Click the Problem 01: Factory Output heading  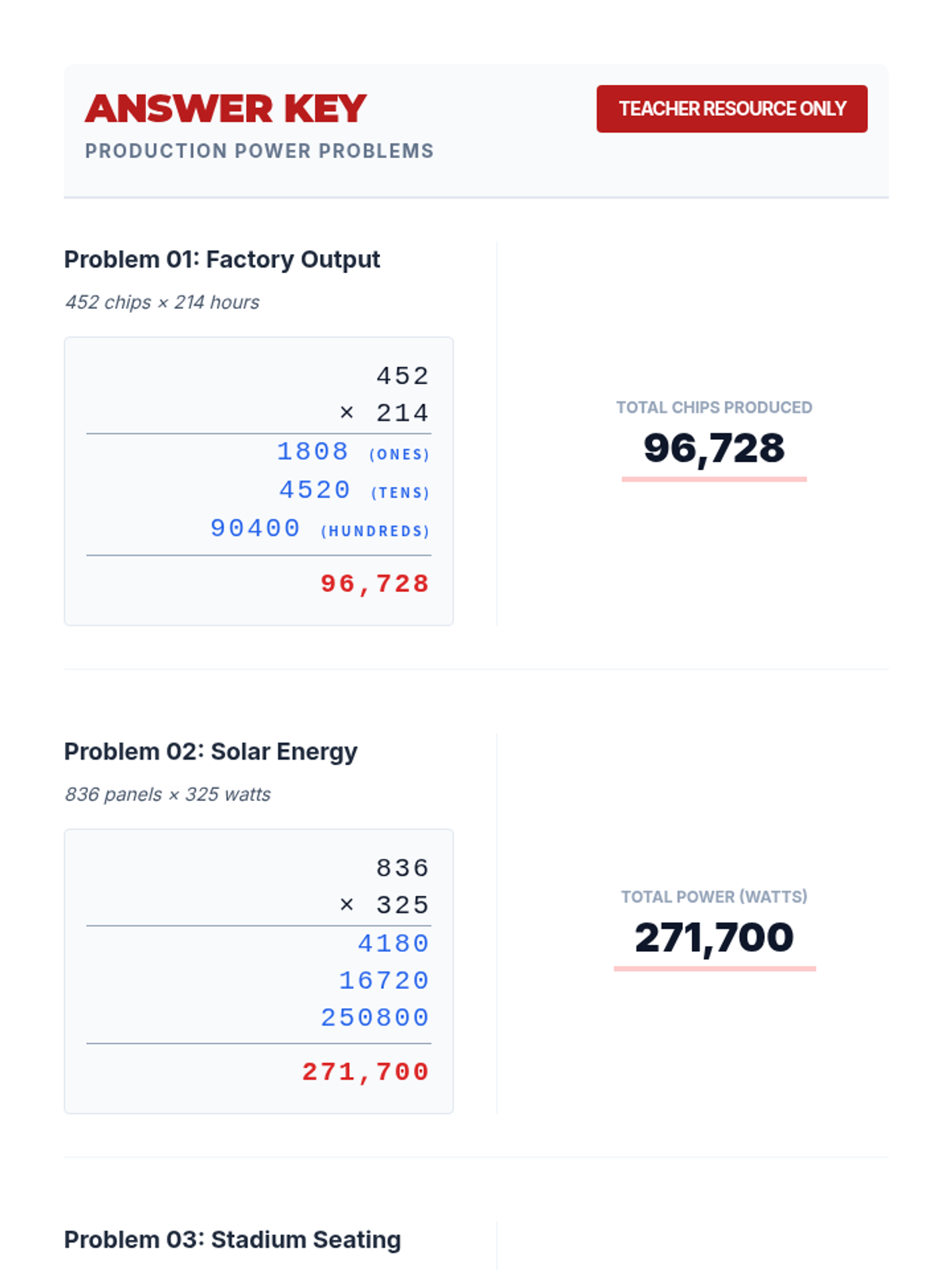(222, 260)
